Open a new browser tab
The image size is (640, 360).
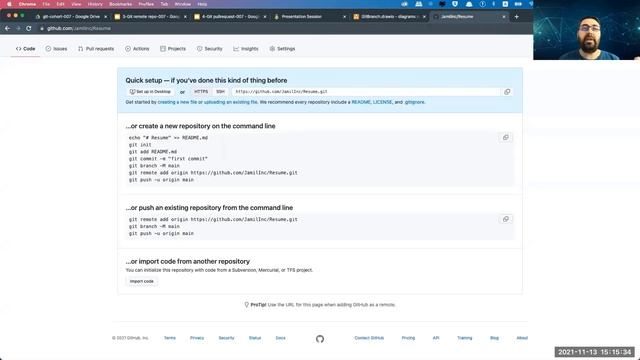(516, 17)
